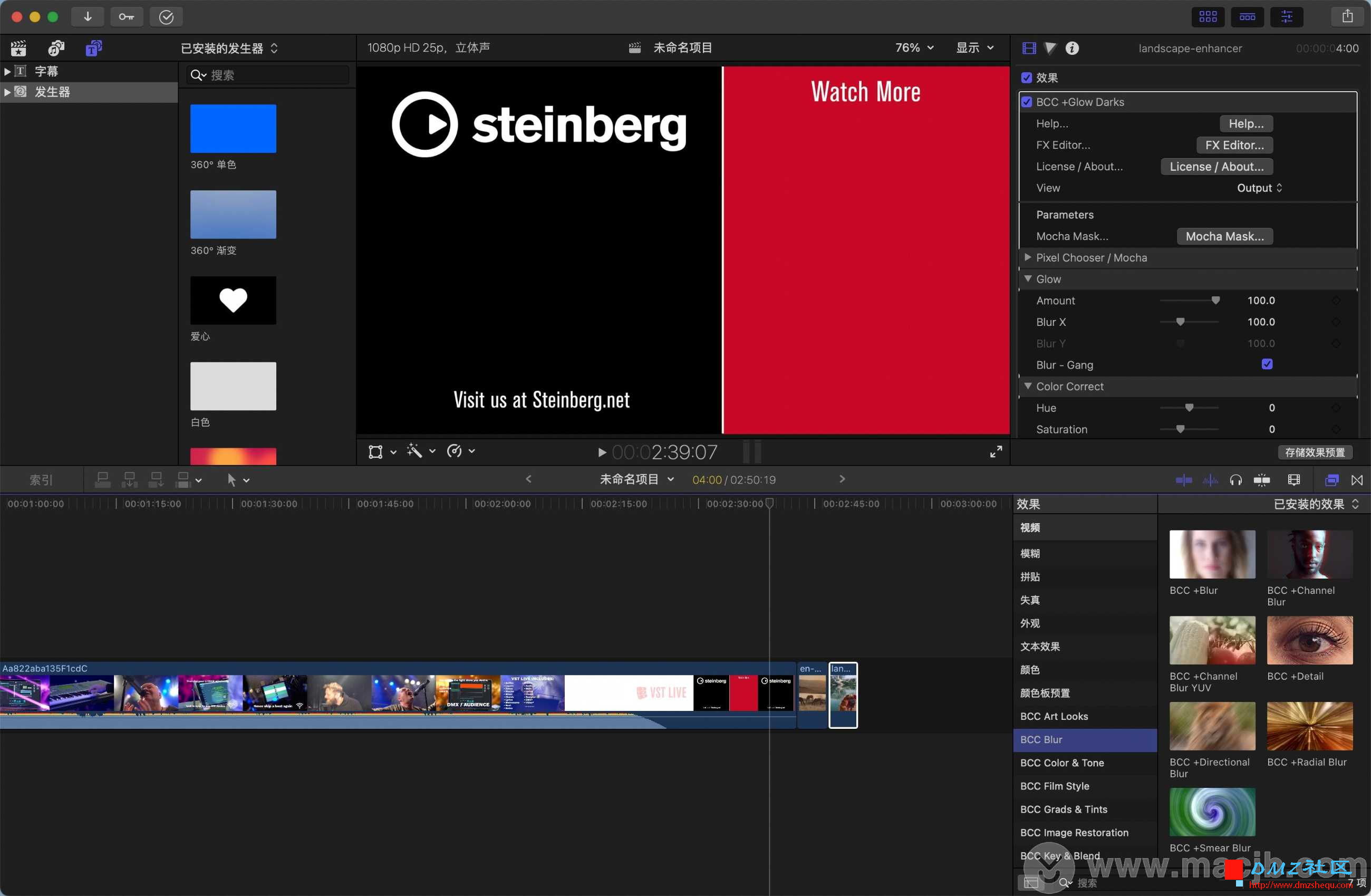Click the License / About... button

[1216, 167]
